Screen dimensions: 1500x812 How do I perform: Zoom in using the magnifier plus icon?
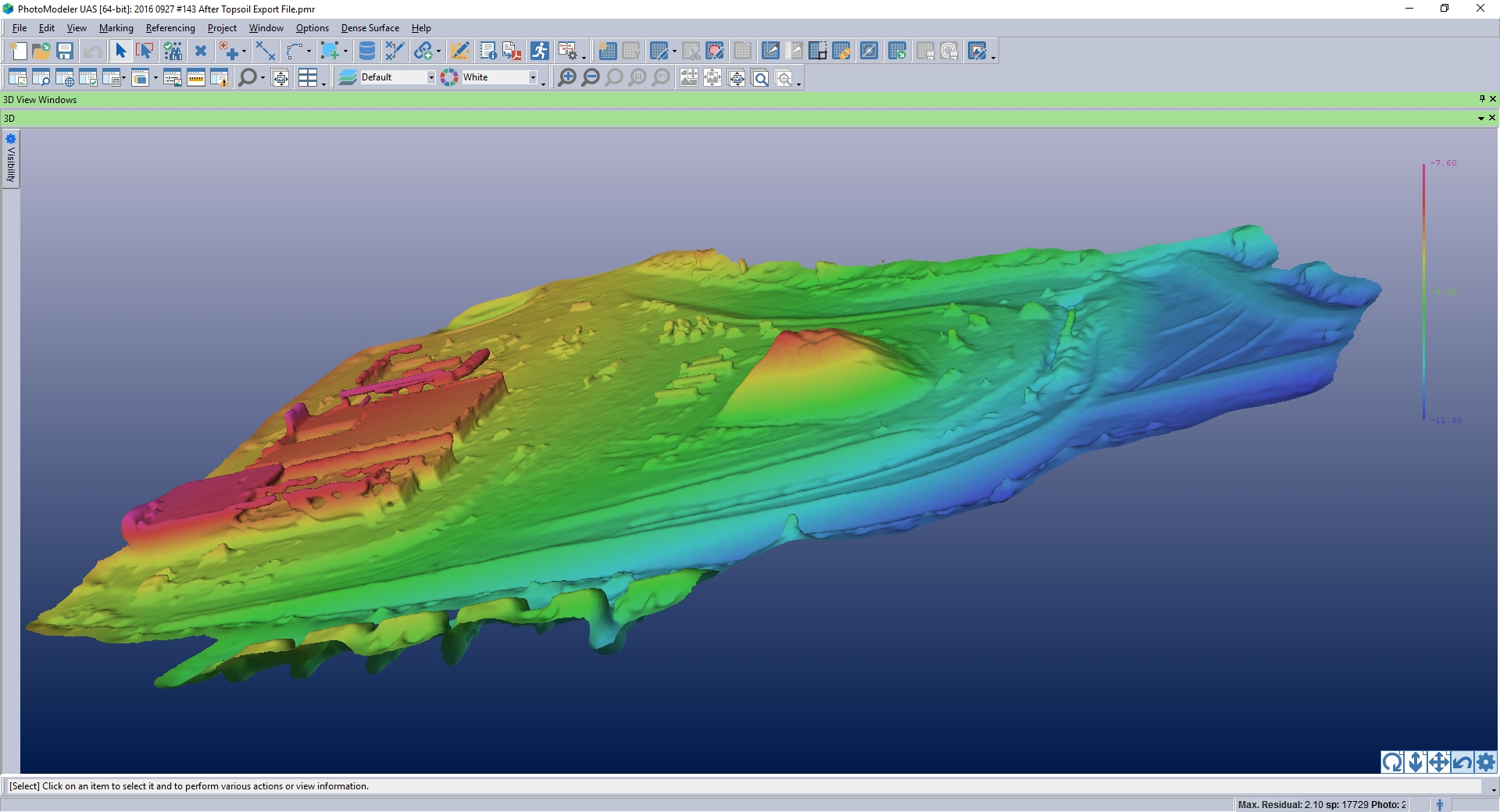pyautogui.click(x=567, y=77)
